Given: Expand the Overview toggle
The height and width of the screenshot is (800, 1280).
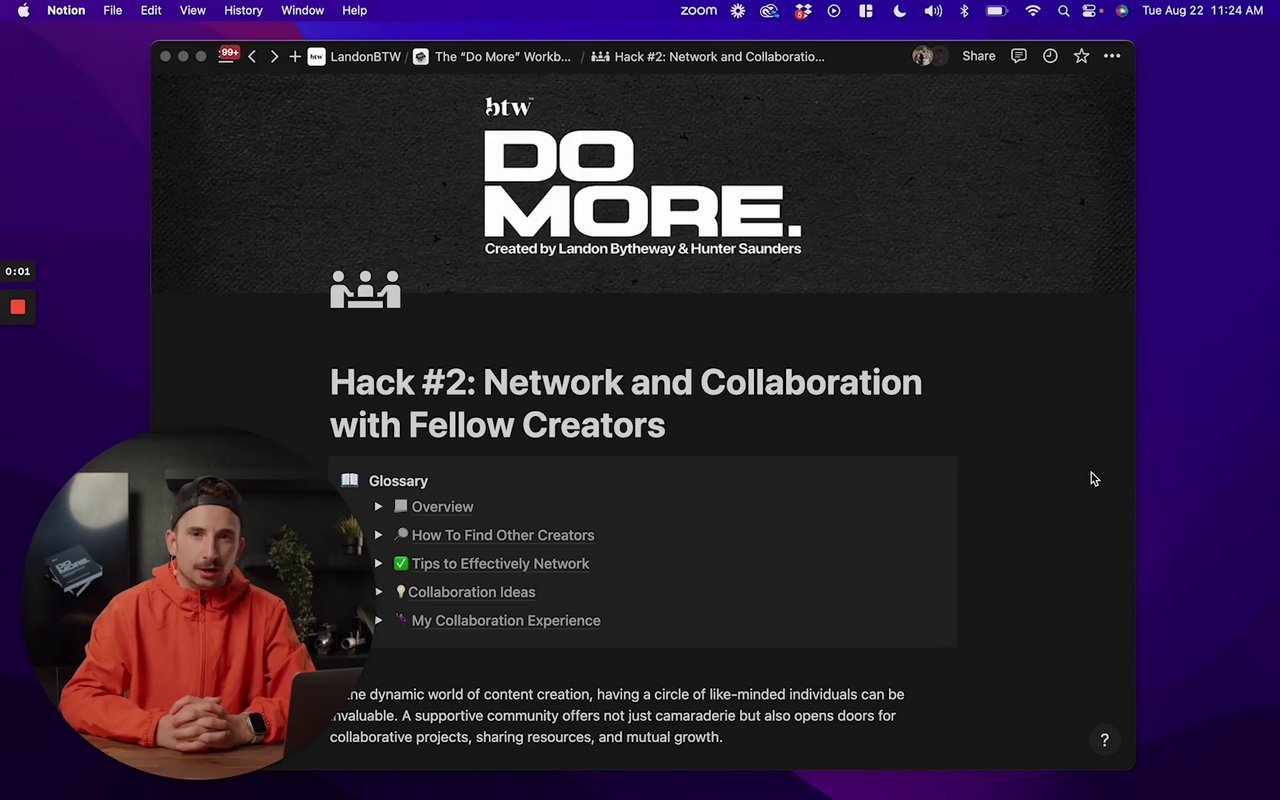Looking at the screenshot, I should [x=378, y=507].
